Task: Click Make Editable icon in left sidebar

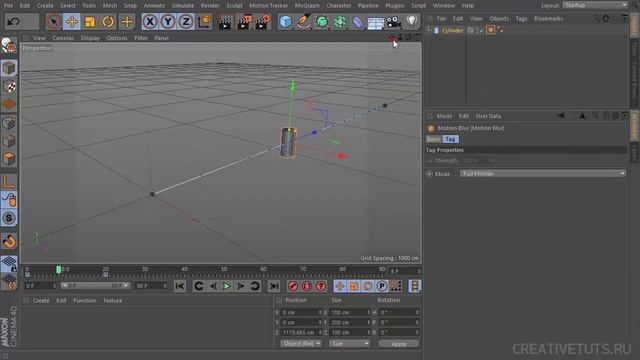Action: [9, 46]
